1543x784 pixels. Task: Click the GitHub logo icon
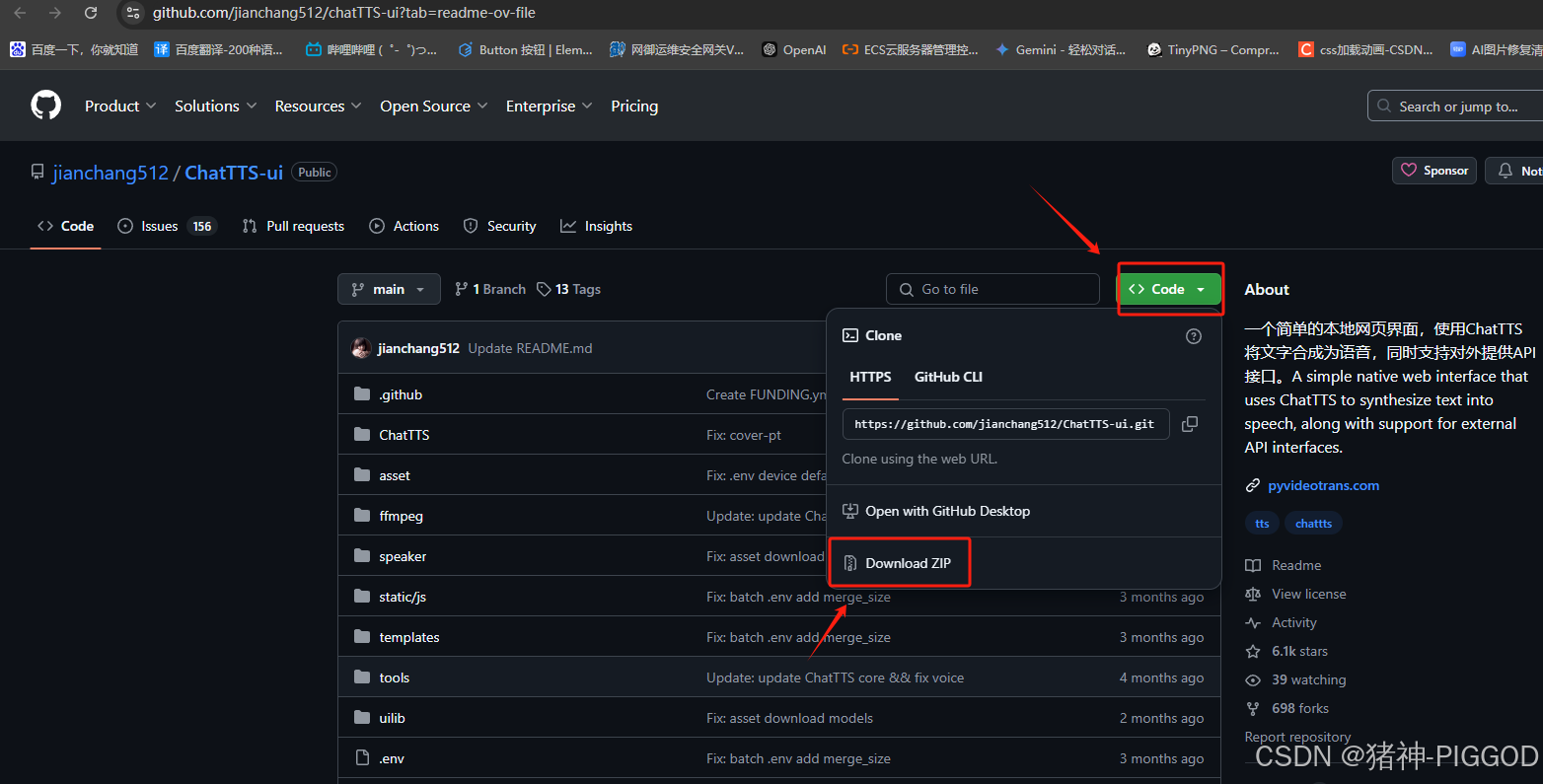(45, 106)
